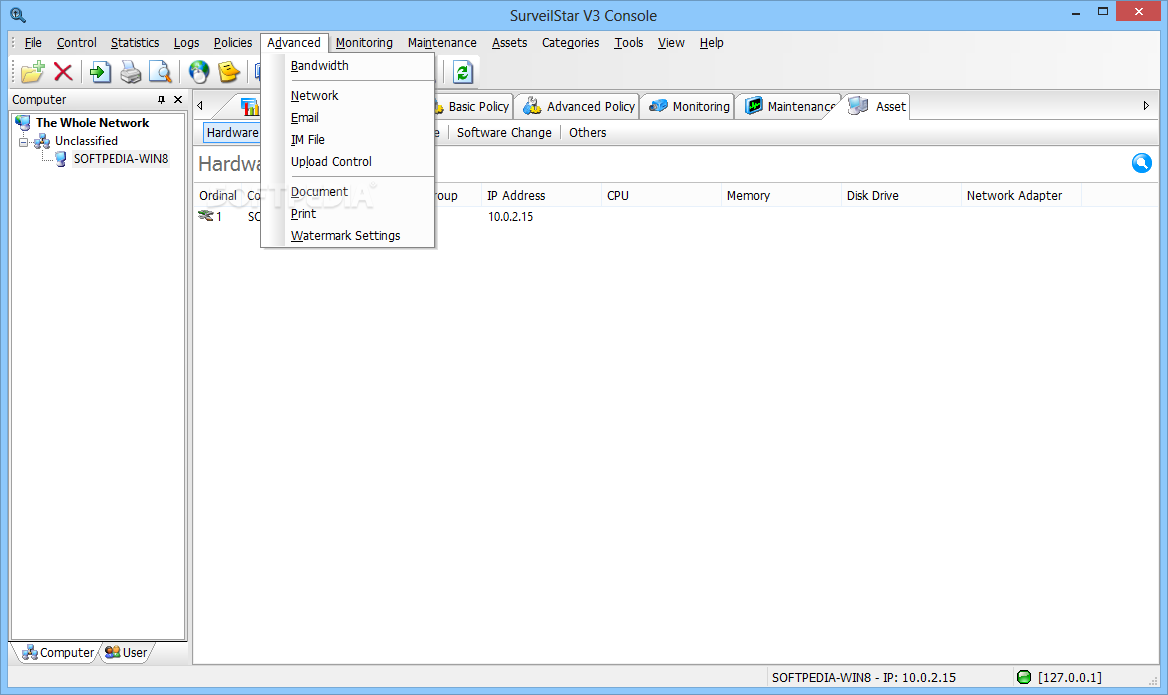Open the Policies menu
Image resolution: width=1168 pixels, height=695 pixels.
[232, 42]
